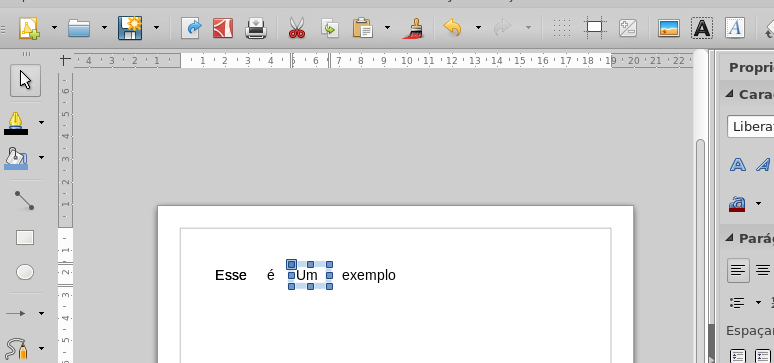Click the word "Esse" on the page
The width and height of the screenshot is (774, 363).
click(231, 275)
